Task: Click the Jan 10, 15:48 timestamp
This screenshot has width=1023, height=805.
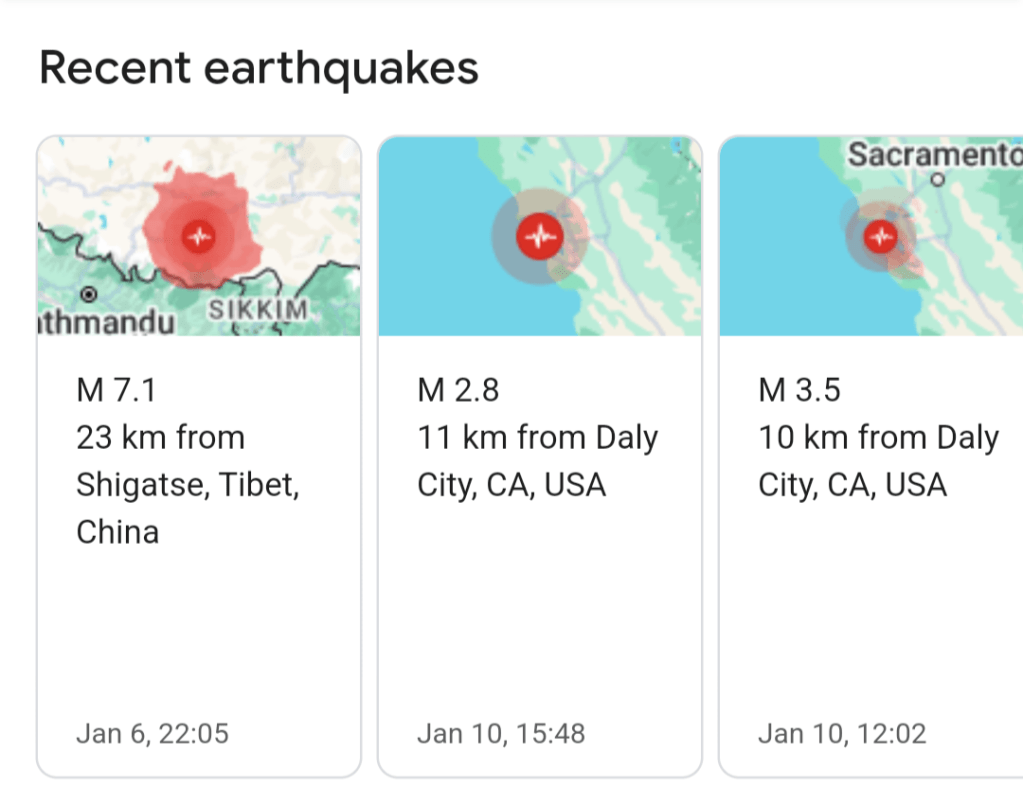Action: pos(500,733)
